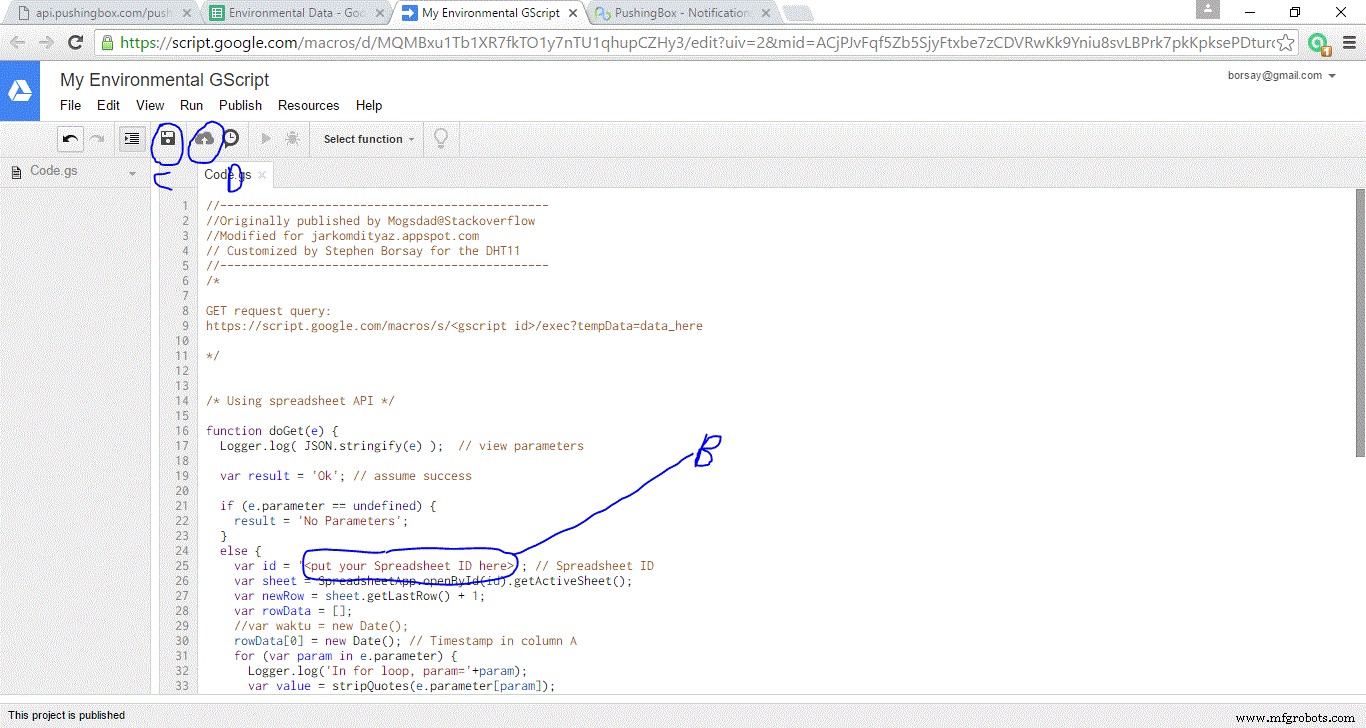This screenshot has height=728, width=1366.
Task: Click the Apps Script logo in the top-left corner
Action: pyautogui.click(x=20, y=90)
